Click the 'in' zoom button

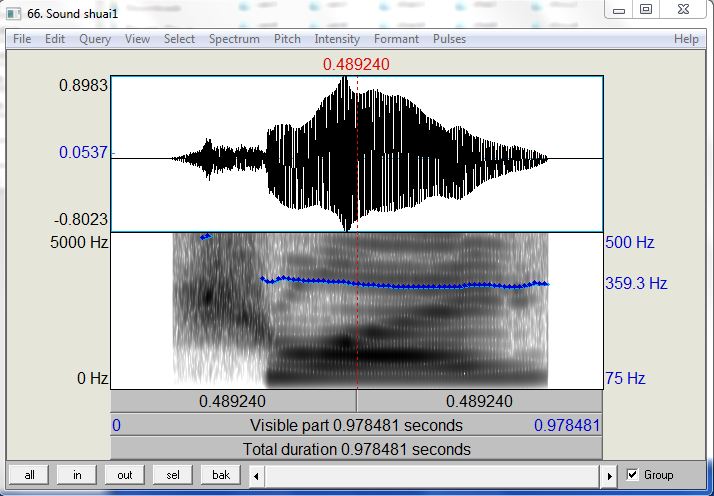click(77, 475)
